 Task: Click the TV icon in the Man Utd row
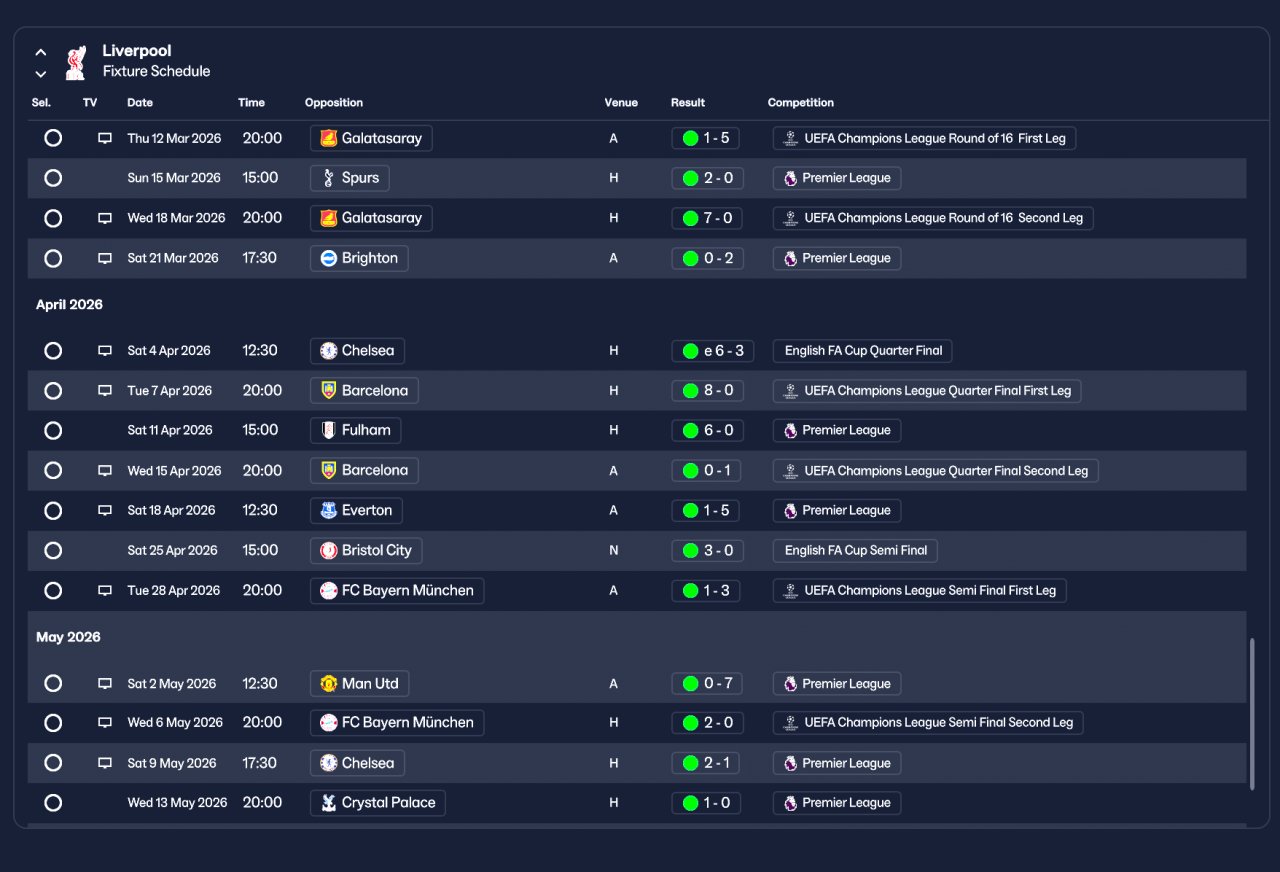105,684
